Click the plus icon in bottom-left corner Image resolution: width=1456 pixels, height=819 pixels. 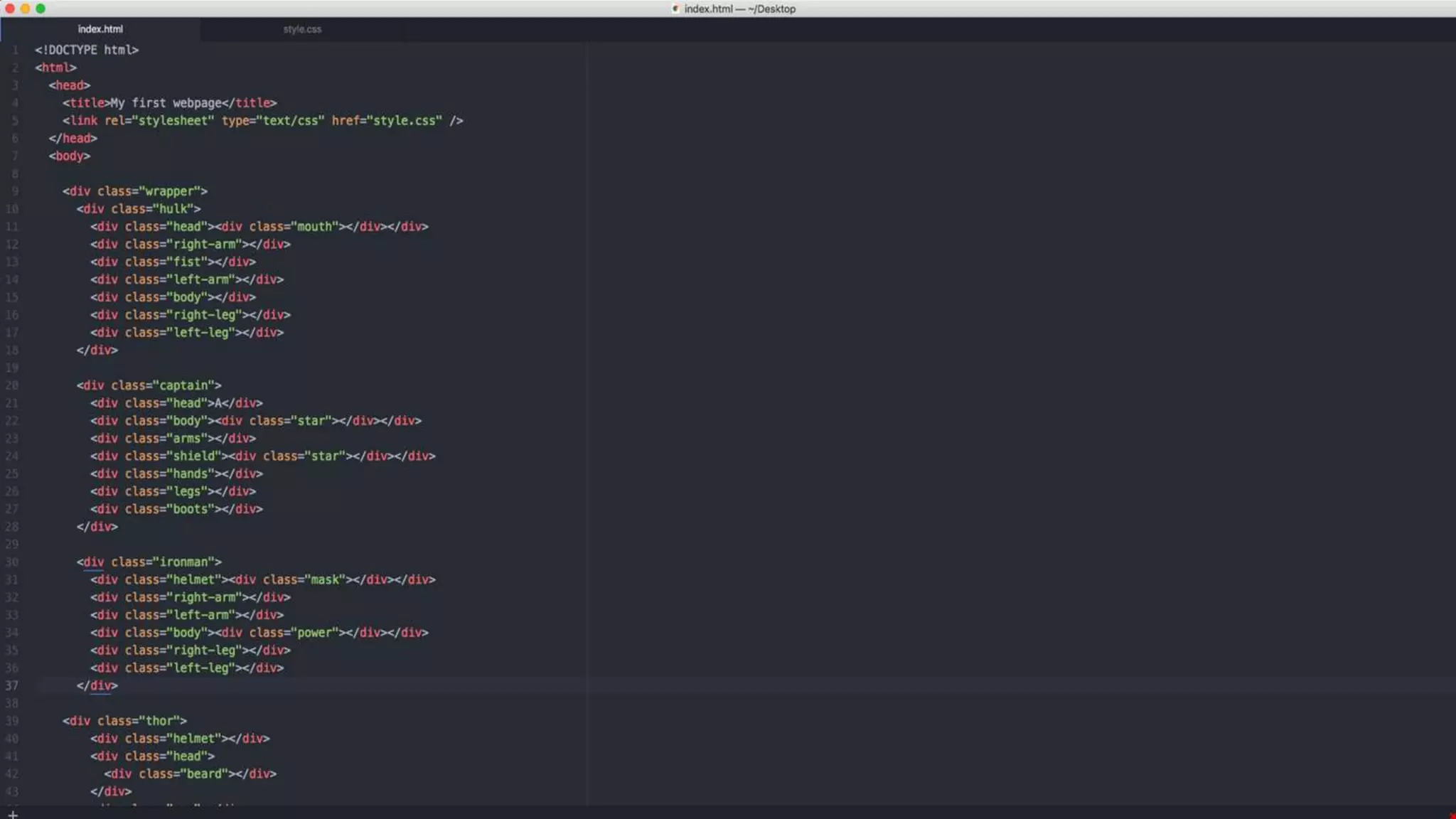(12, 814)
